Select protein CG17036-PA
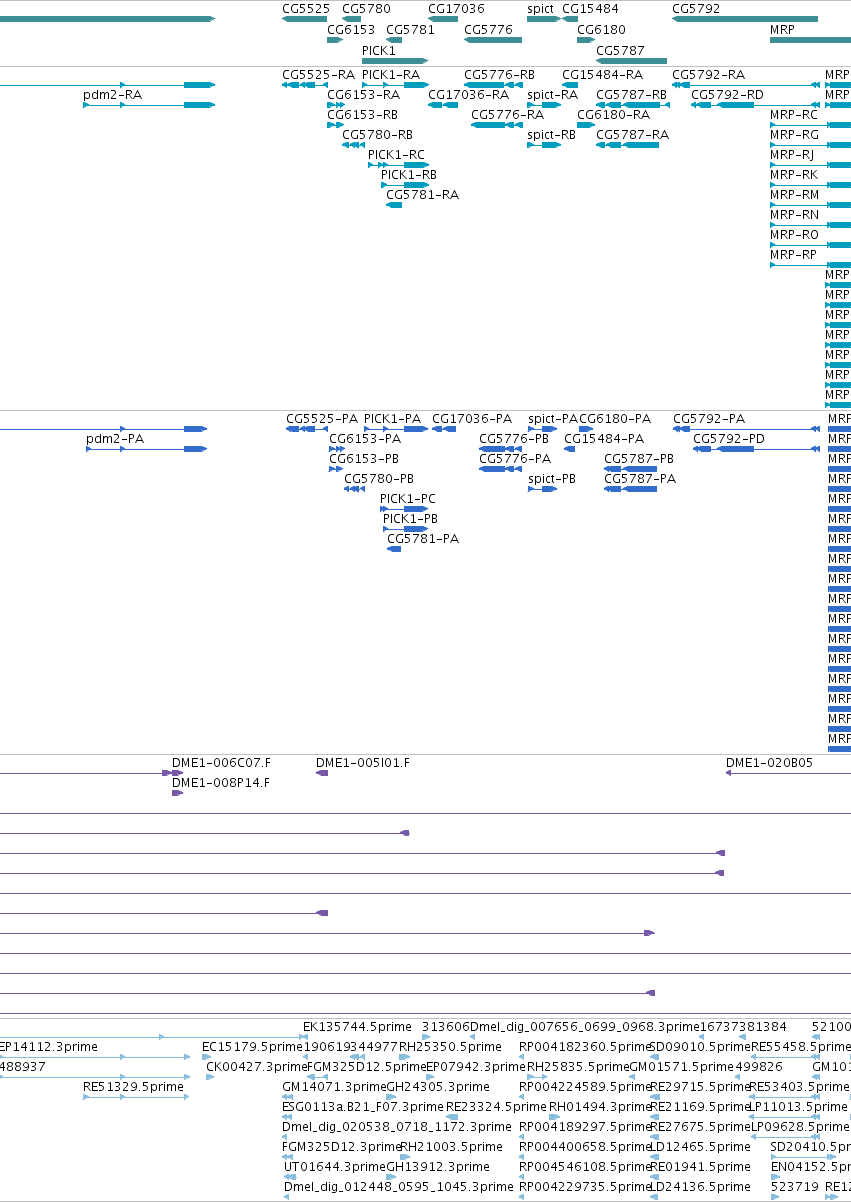 [x=472, y=419]
